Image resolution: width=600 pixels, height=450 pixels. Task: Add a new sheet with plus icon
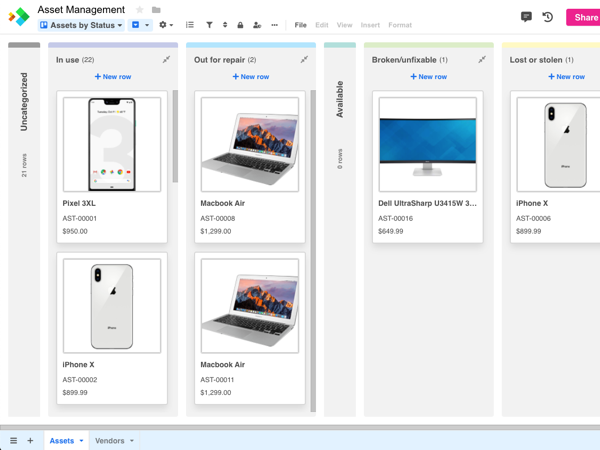pos(30,440)
